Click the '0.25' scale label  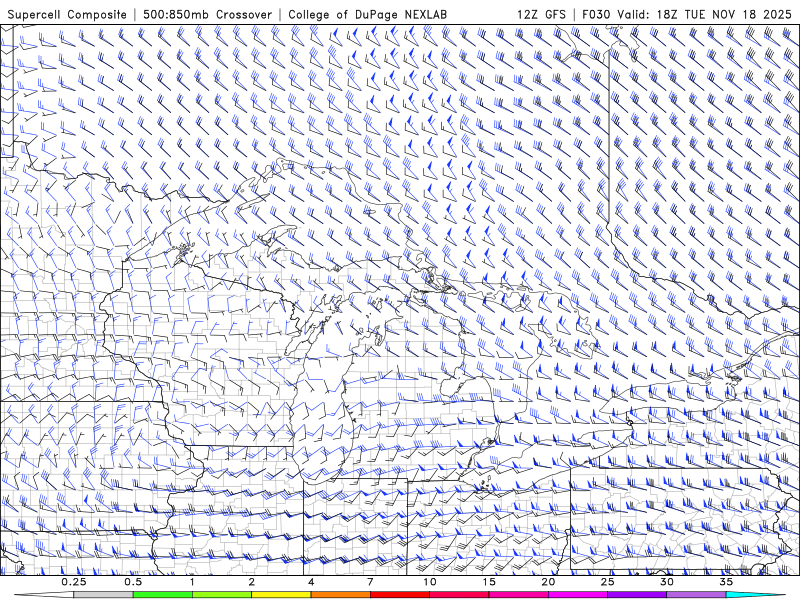74,582
